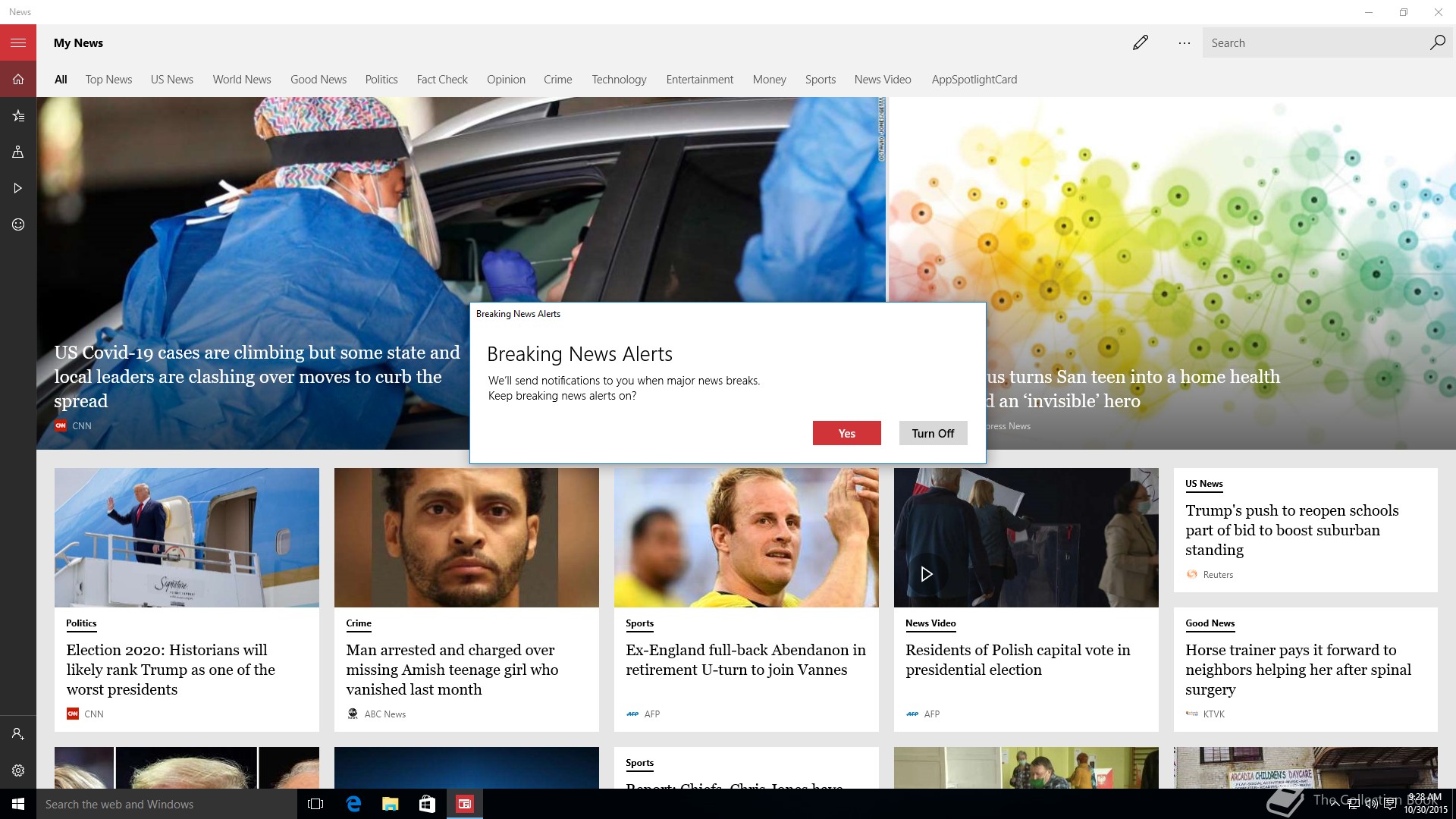1456x819 pixels.
Task: Open Horse trainer pays it forward article
Action: tap(1298, 670)
